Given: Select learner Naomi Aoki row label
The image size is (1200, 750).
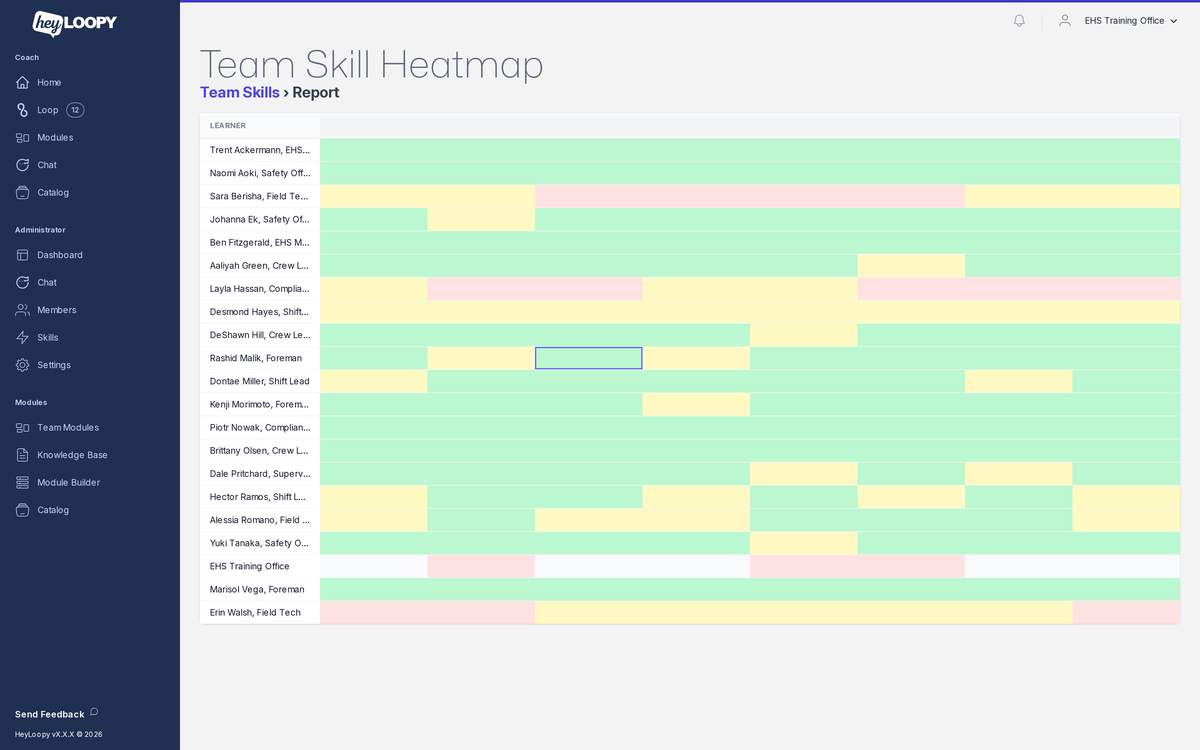Looking at the screenshot, I should click(x=260, y=173).
